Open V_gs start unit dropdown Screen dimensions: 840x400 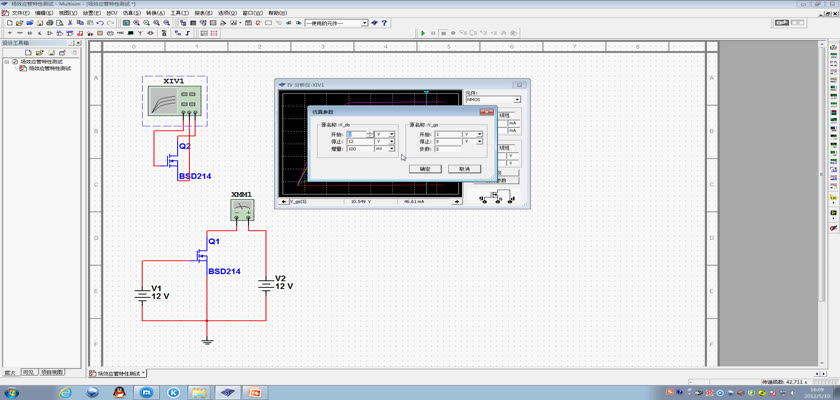coord(480,134)
